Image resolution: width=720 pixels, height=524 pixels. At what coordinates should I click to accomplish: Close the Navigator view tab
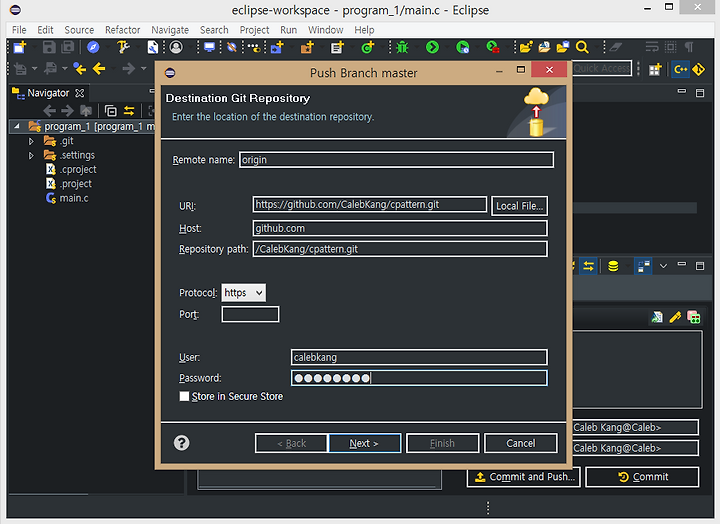tap(80, 93)
